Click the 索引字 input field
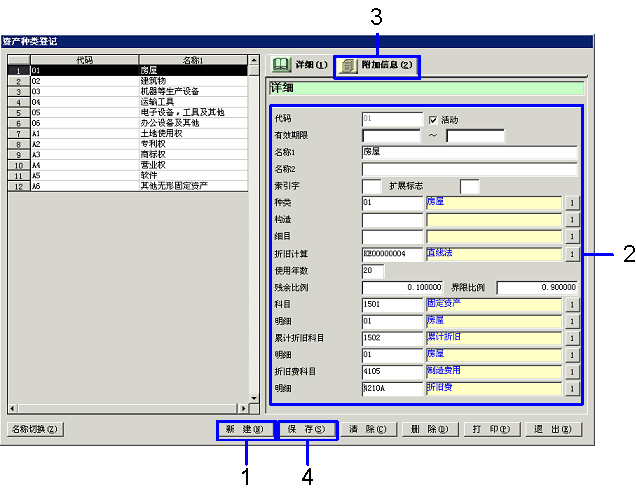Screen dimensions: 636x492 coord(372,186)
